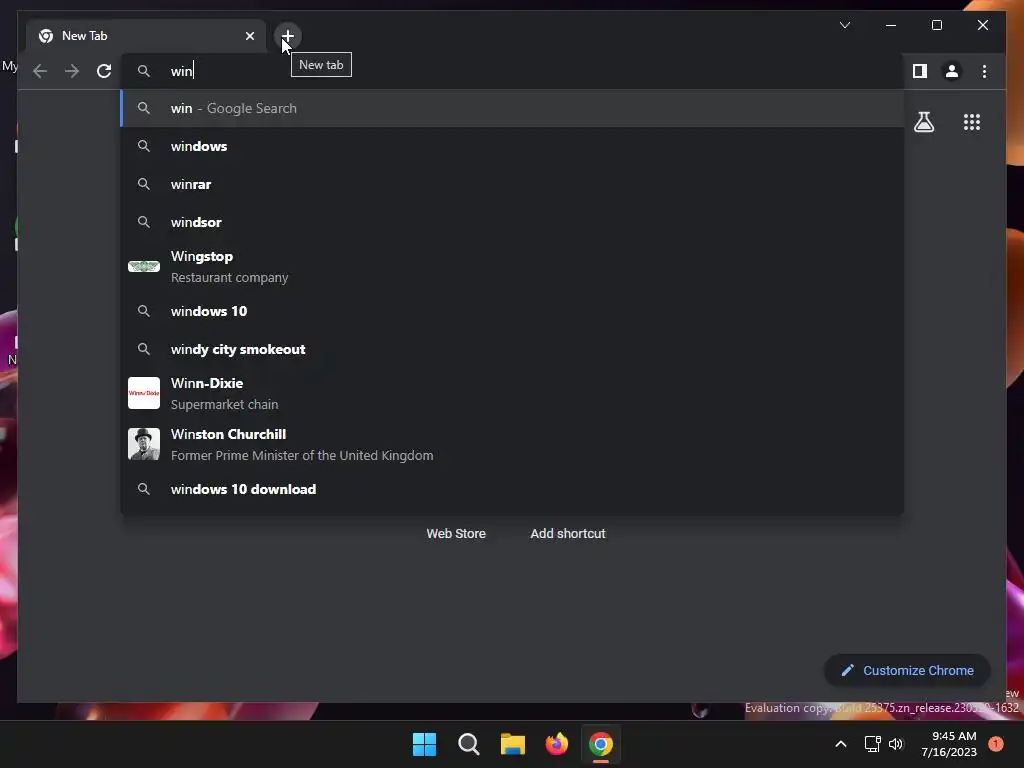Open a new tab with plus button
This screenshot has width=1024, height=768.
[x=287, y=36]
